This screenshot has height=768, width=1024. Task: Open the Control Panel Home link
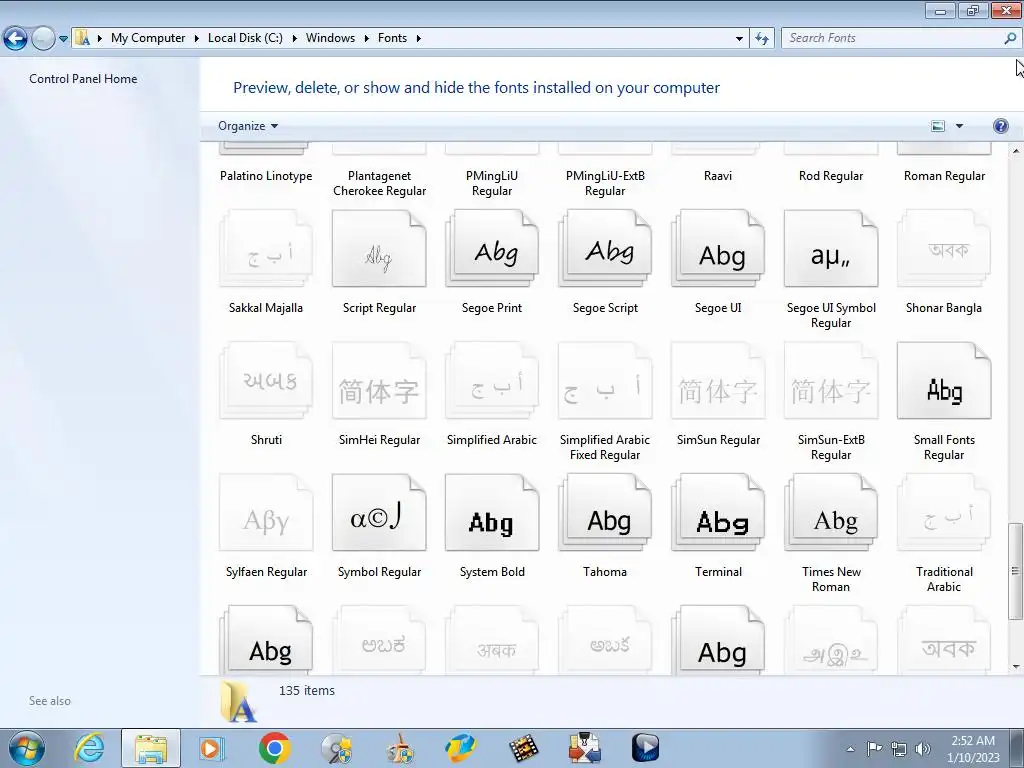click(x=83, y=79)
